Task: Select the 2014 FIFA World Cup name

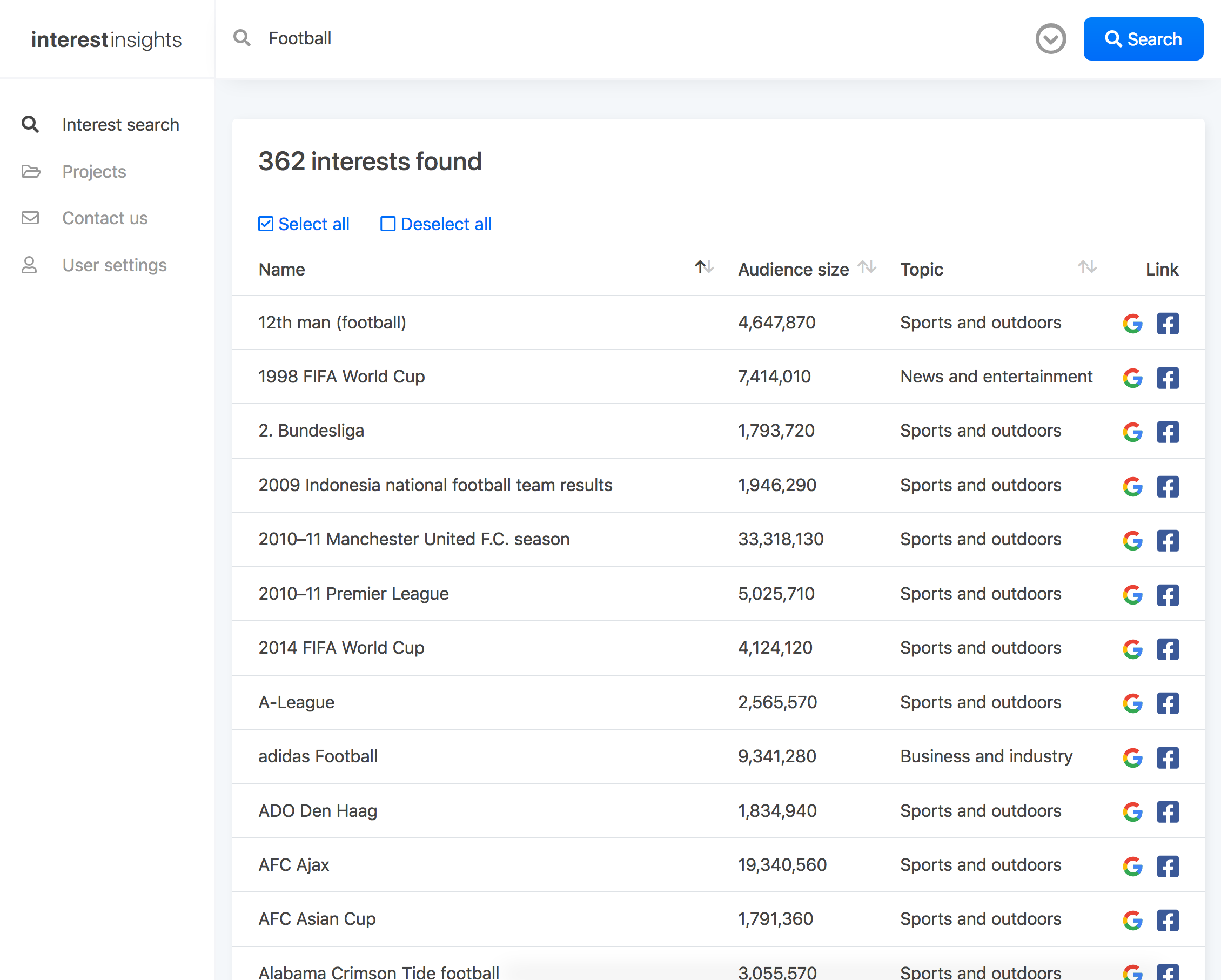Action: tap(341, 648)
